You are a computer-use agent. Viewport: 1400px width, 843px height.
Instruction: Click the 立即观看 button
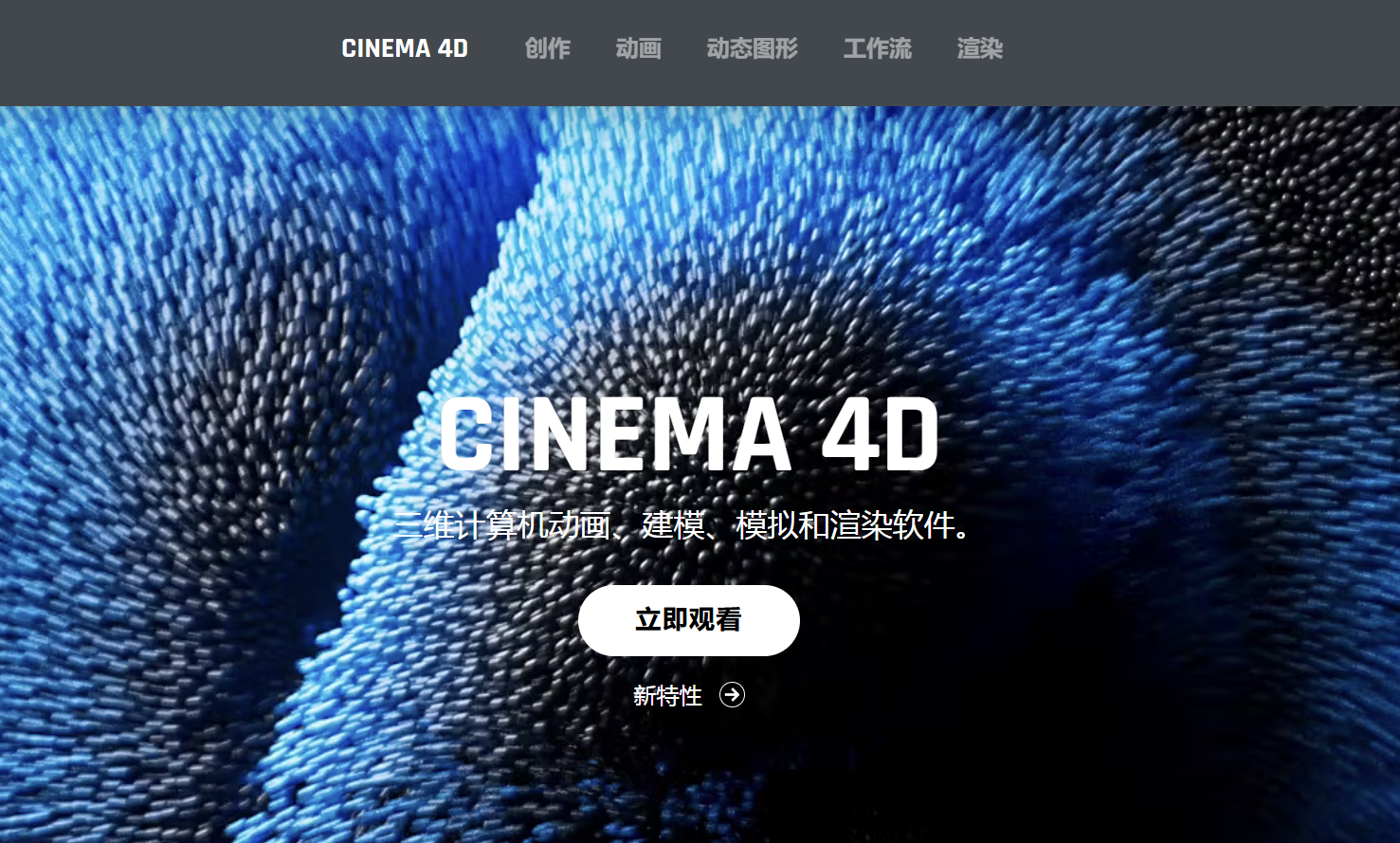pyautogui.click(x=689, y=620)
